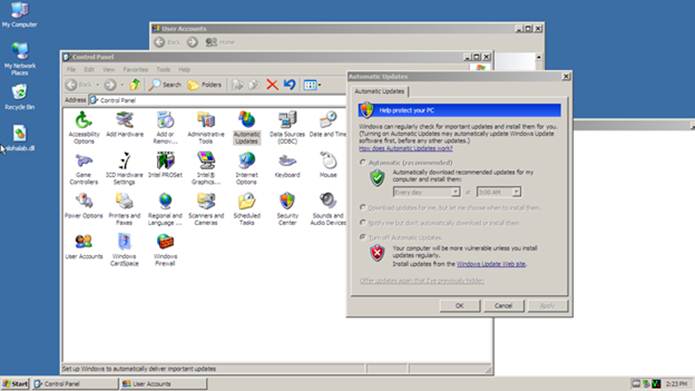Select Automatic (recommended) radio option

point(363,163)
